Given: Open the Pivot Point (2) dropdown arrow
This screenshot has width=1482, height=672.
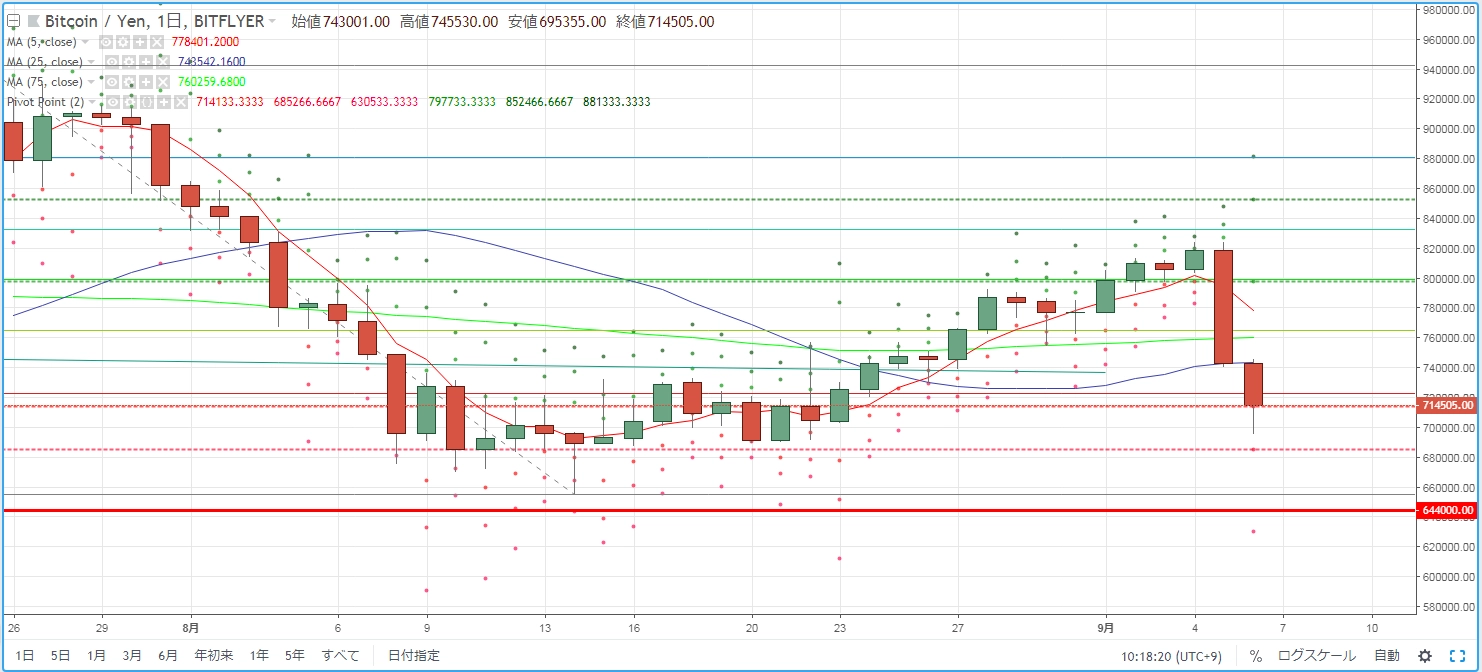Looking at the screenshot, I should 92,102.
